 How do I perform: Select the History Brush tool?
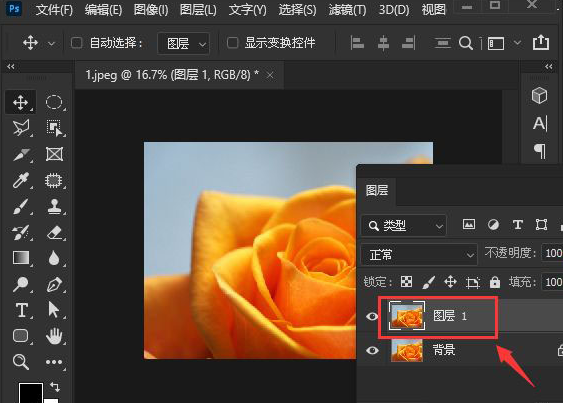[20, 233]
